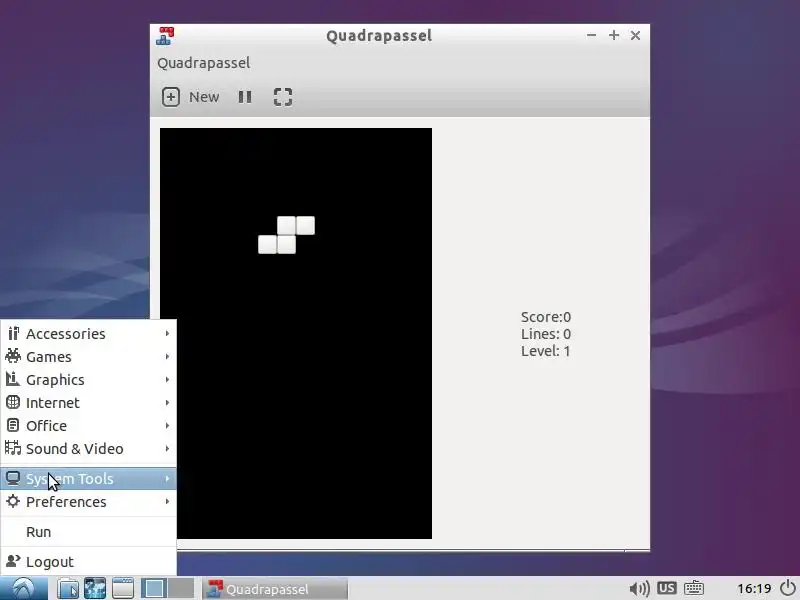This screenshot has width=800, height=600.
Task: Open the Games submenu
Action: click(x=88, y=357)
